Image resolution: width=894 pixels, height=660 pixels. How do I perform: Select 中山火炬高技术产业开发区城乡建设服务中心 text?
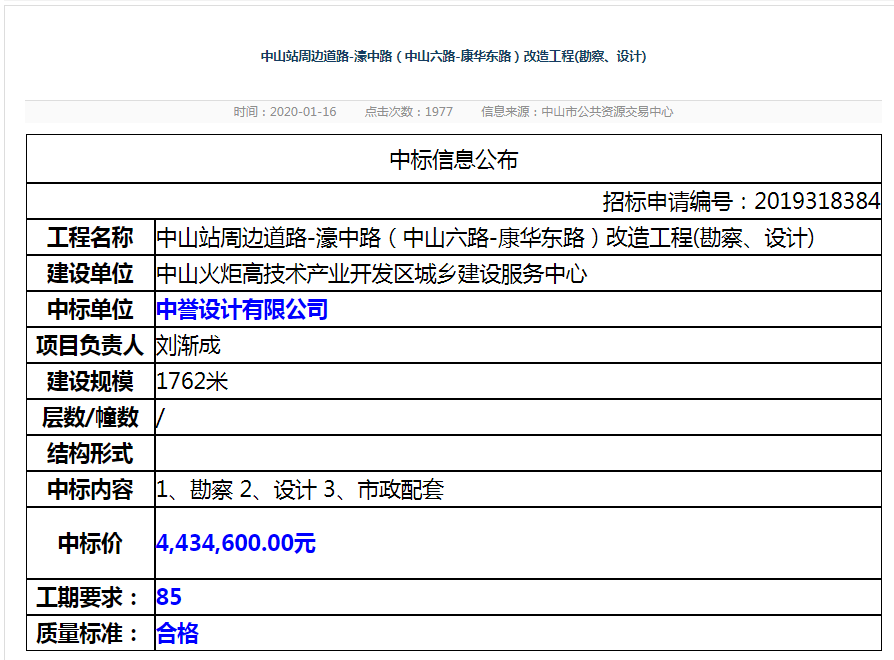[372, 274]
